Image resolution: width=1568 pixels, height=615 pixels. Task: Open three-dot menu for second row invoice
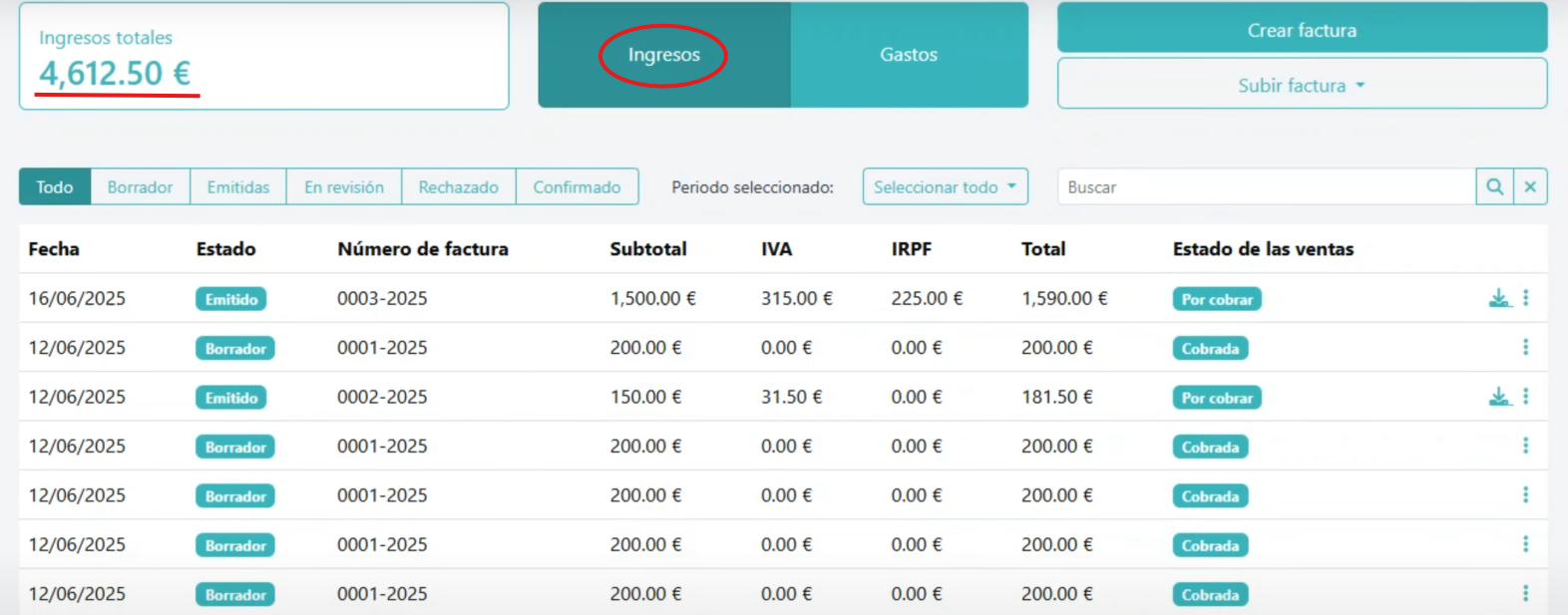pyautogui.click(x=1525, y=347)
